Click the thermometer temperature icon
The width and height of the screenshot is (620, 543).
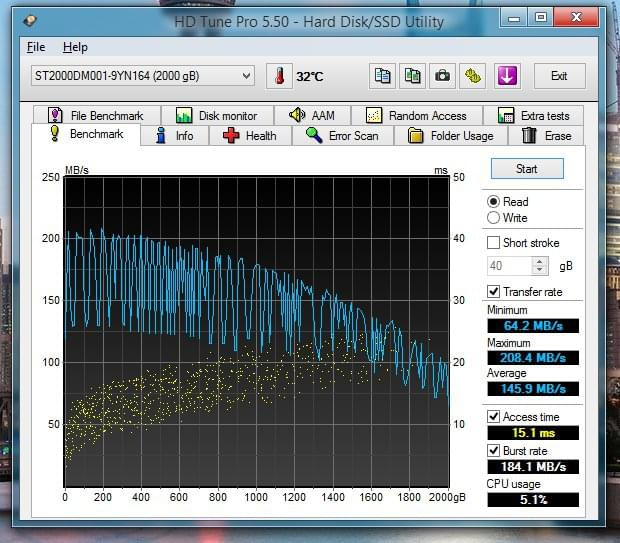[279, 76]
